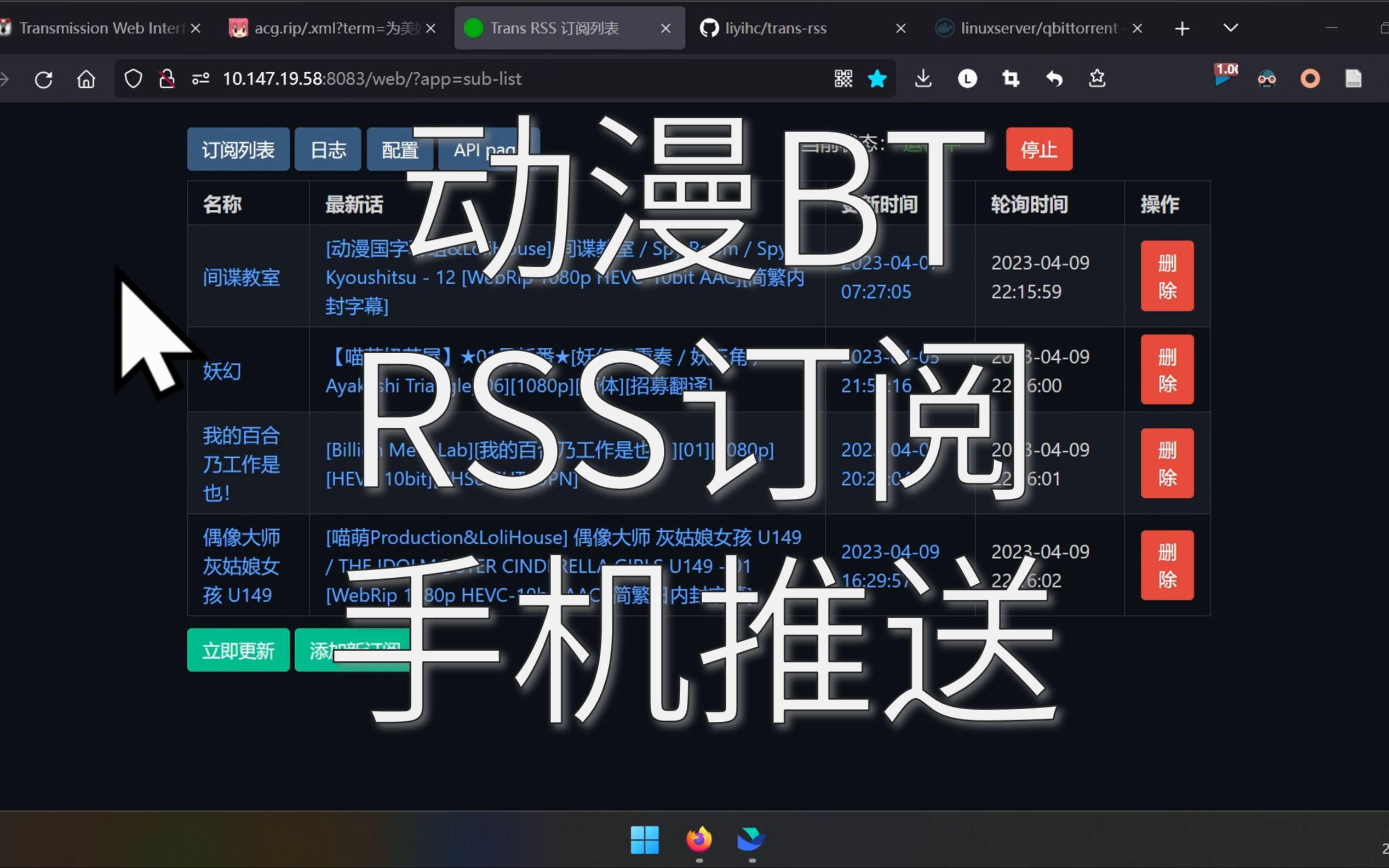Open the 妖幻 subscription link
This screenshot has width=1389, height=868.
[x=222, y=371]
